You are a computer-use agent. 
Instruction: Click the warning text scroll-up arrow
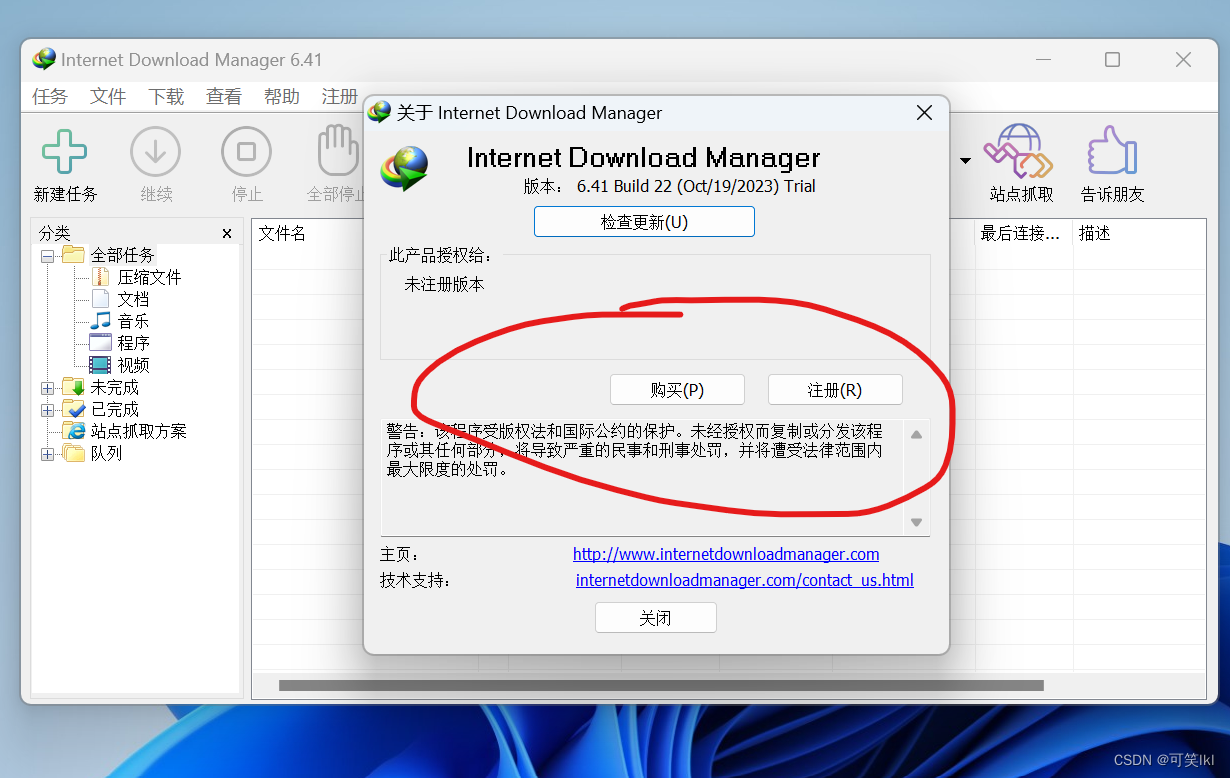coord(916,434)
